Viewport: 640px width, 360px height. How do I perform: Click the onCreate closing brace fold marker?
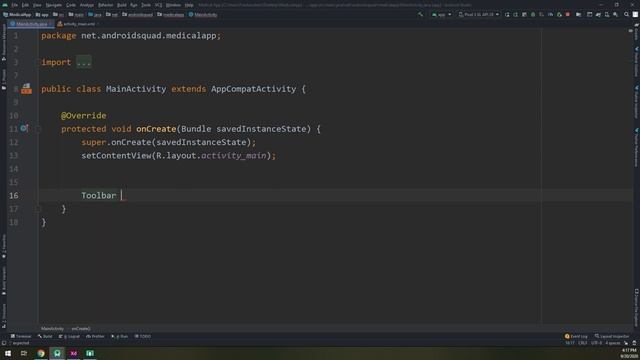pos(38,209)
